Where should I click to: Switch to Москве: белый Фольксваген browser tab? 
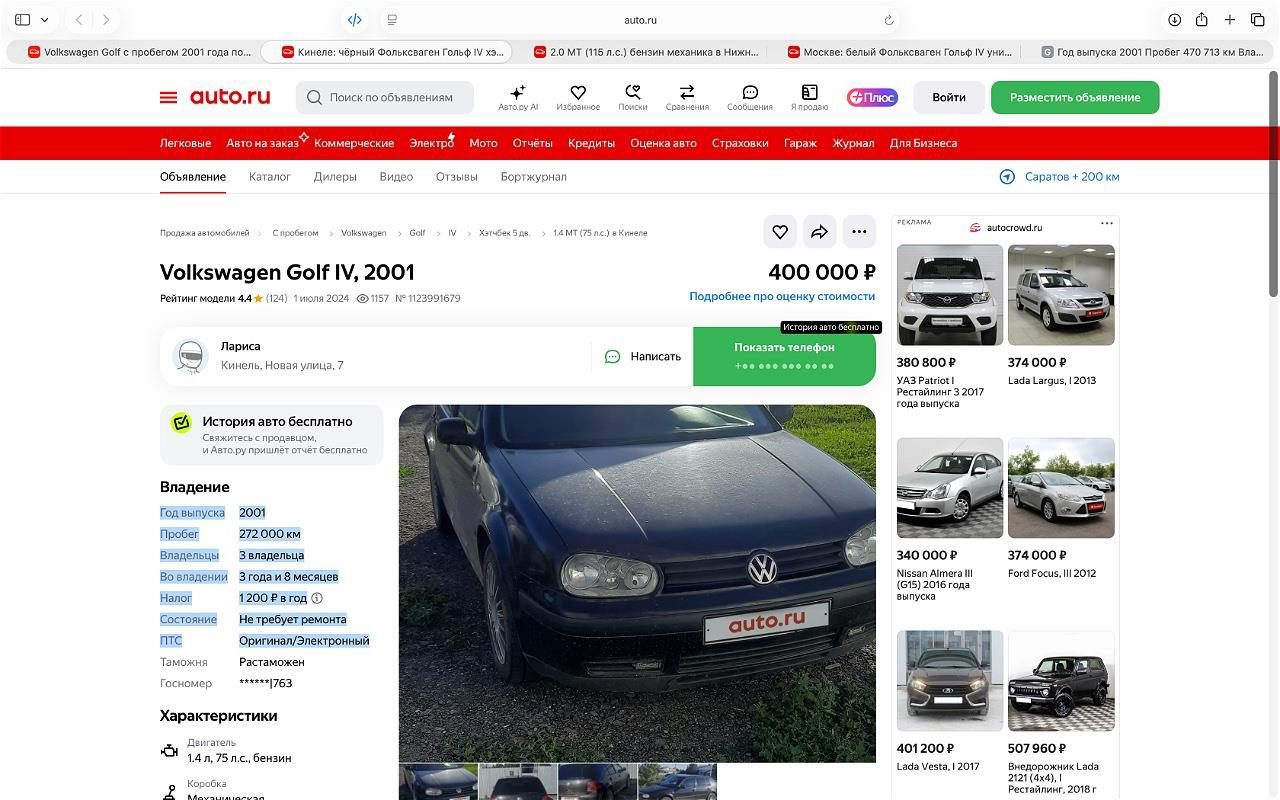(899, 52)
